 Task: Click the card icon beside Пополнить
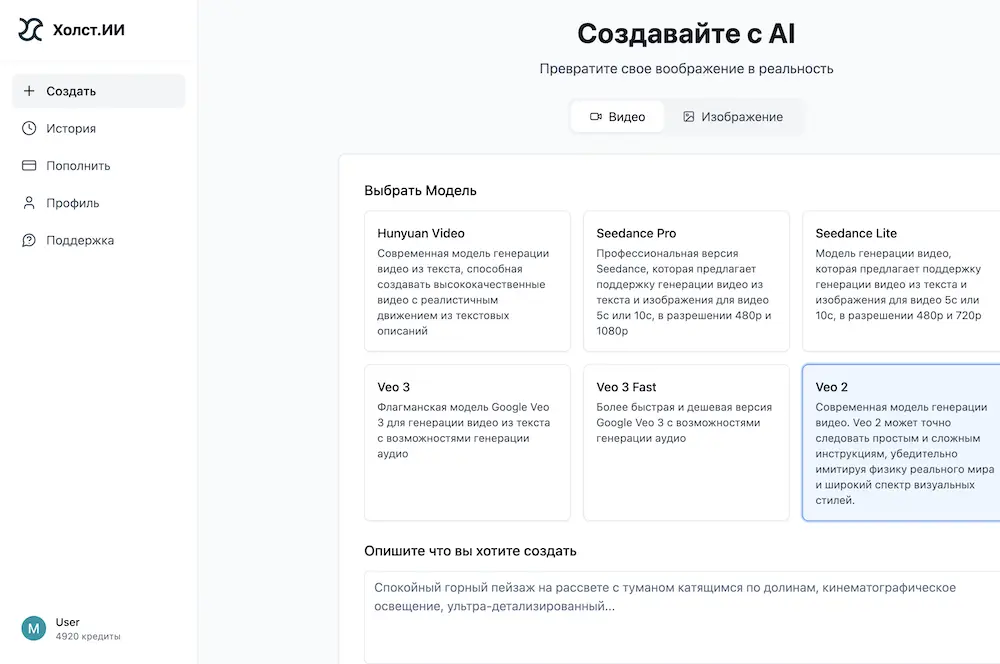tap(28, 165)
